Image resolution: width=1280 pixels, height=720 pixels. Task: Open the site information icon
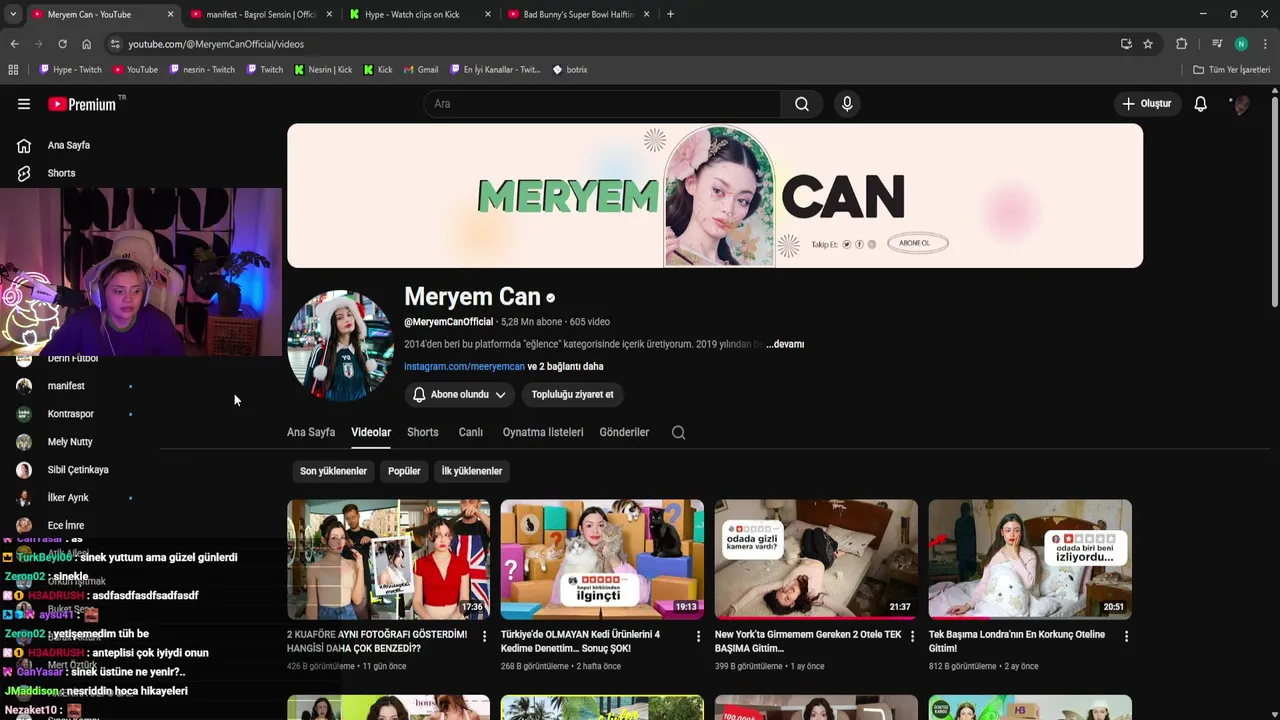tap(115, 44)
